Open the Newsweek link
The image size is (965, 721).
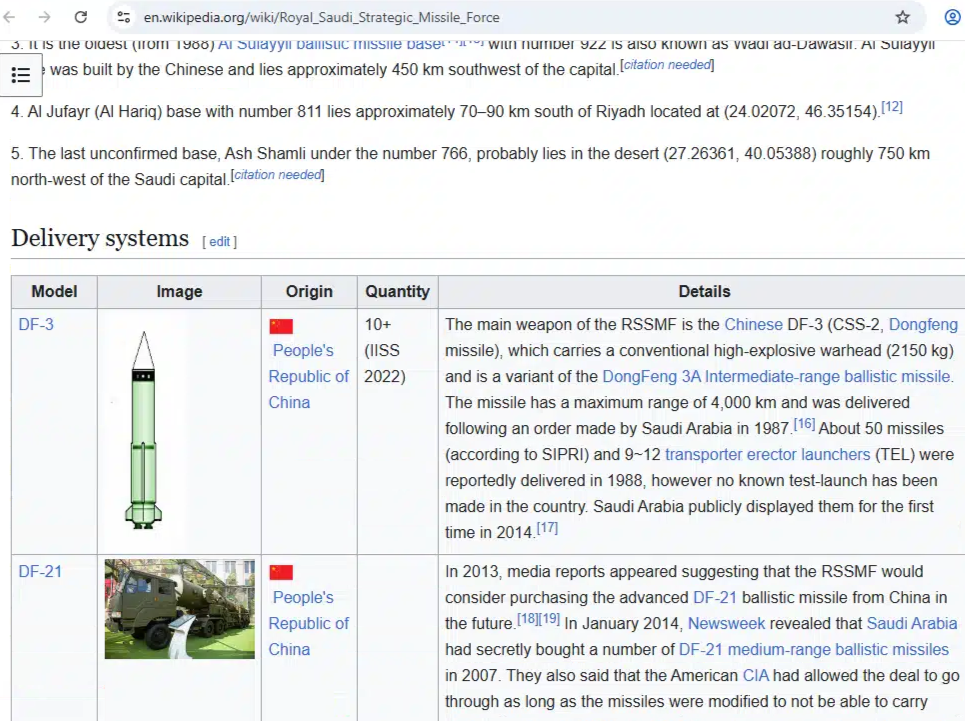tap(726, 623)
